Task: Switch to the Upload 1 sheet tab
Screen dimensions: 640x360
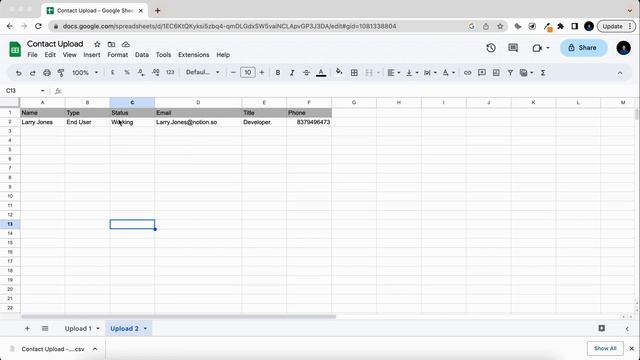Action: click(78, 329)
